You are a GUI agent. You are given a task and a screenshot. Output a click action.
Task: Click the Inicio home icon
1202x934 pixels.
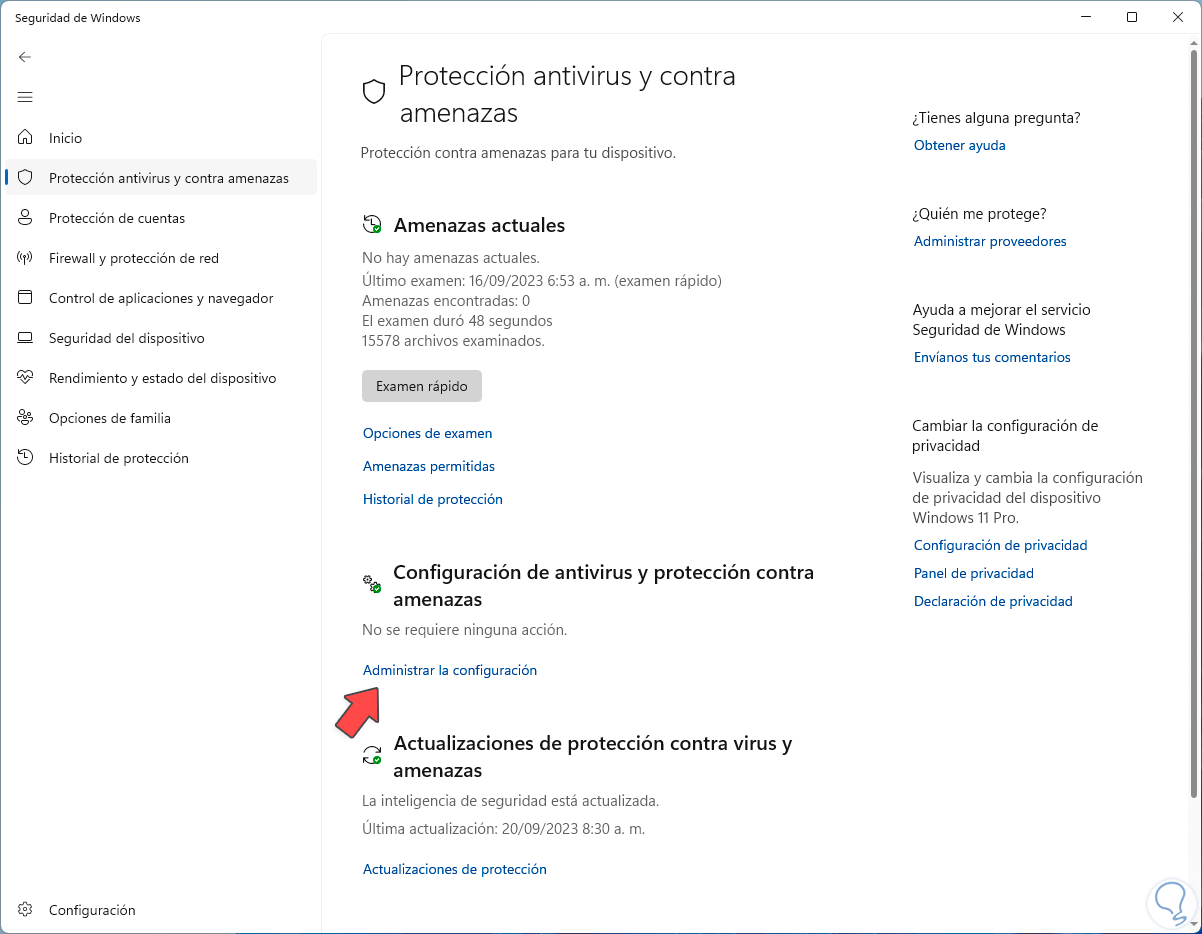click(x=26, y=138)
